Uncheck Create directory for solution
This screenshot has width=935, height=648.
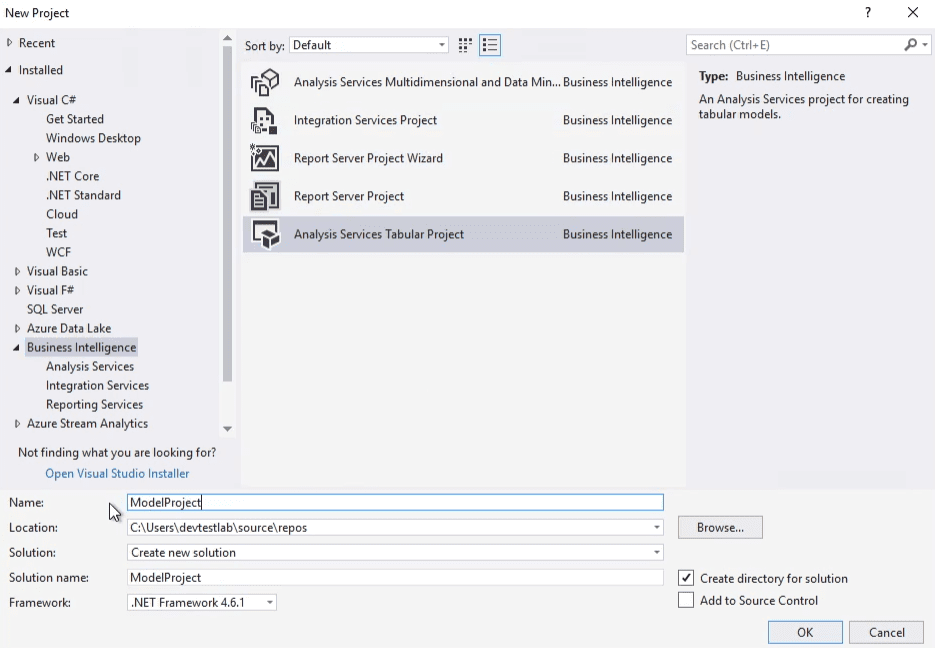[x=686, y=578]
